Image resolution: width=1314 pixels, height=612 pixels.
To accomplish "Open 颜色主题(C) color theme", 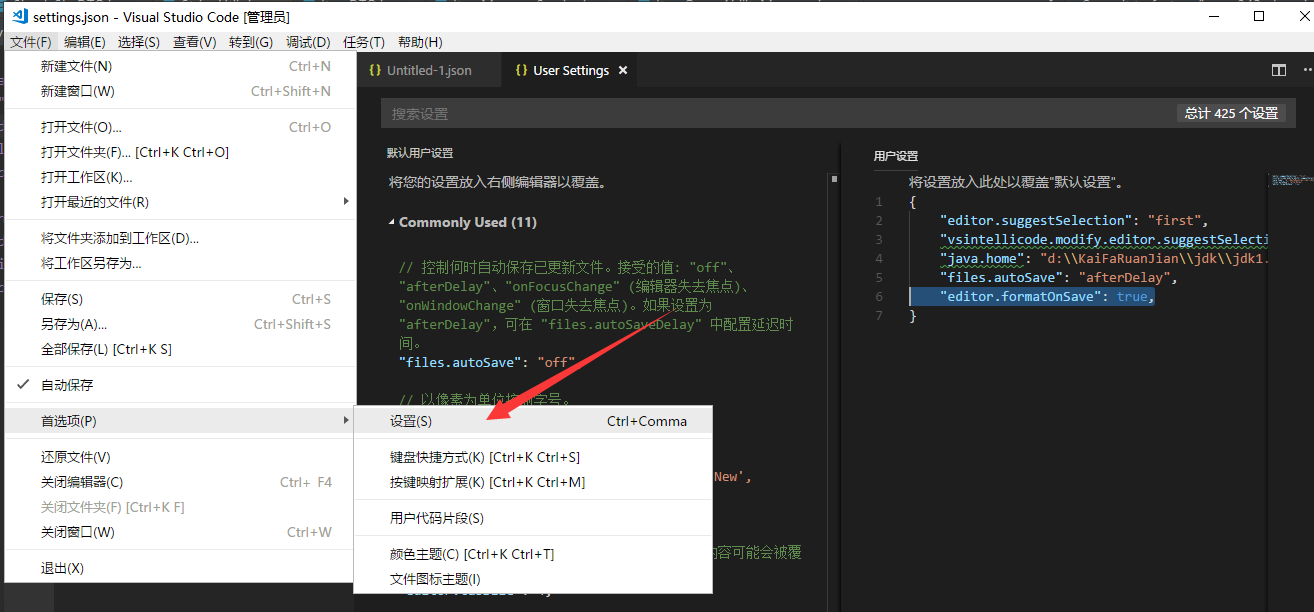I will [533, 554].
